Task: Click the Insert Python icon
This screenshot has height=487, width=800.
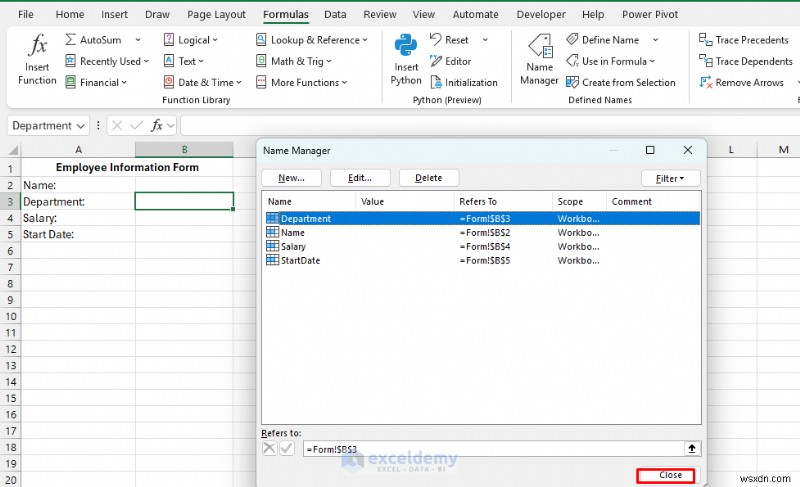Action: click(406, 45)
